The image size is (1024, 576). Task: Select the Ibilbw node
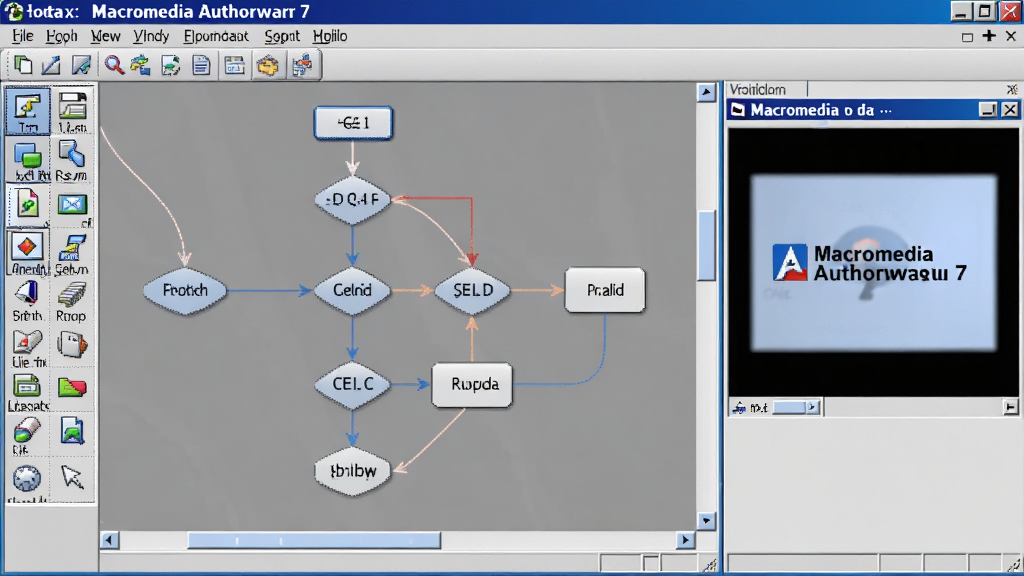[x=353, y=471]
